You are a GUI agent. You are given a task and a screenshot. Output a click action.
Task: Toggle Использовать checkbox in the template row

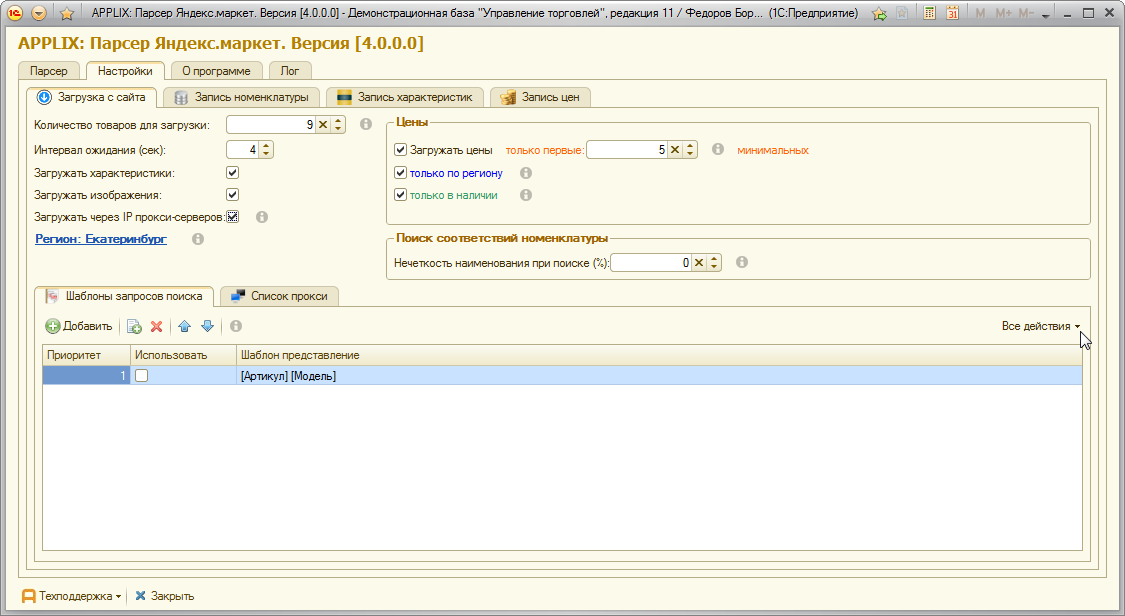point(142,375)
